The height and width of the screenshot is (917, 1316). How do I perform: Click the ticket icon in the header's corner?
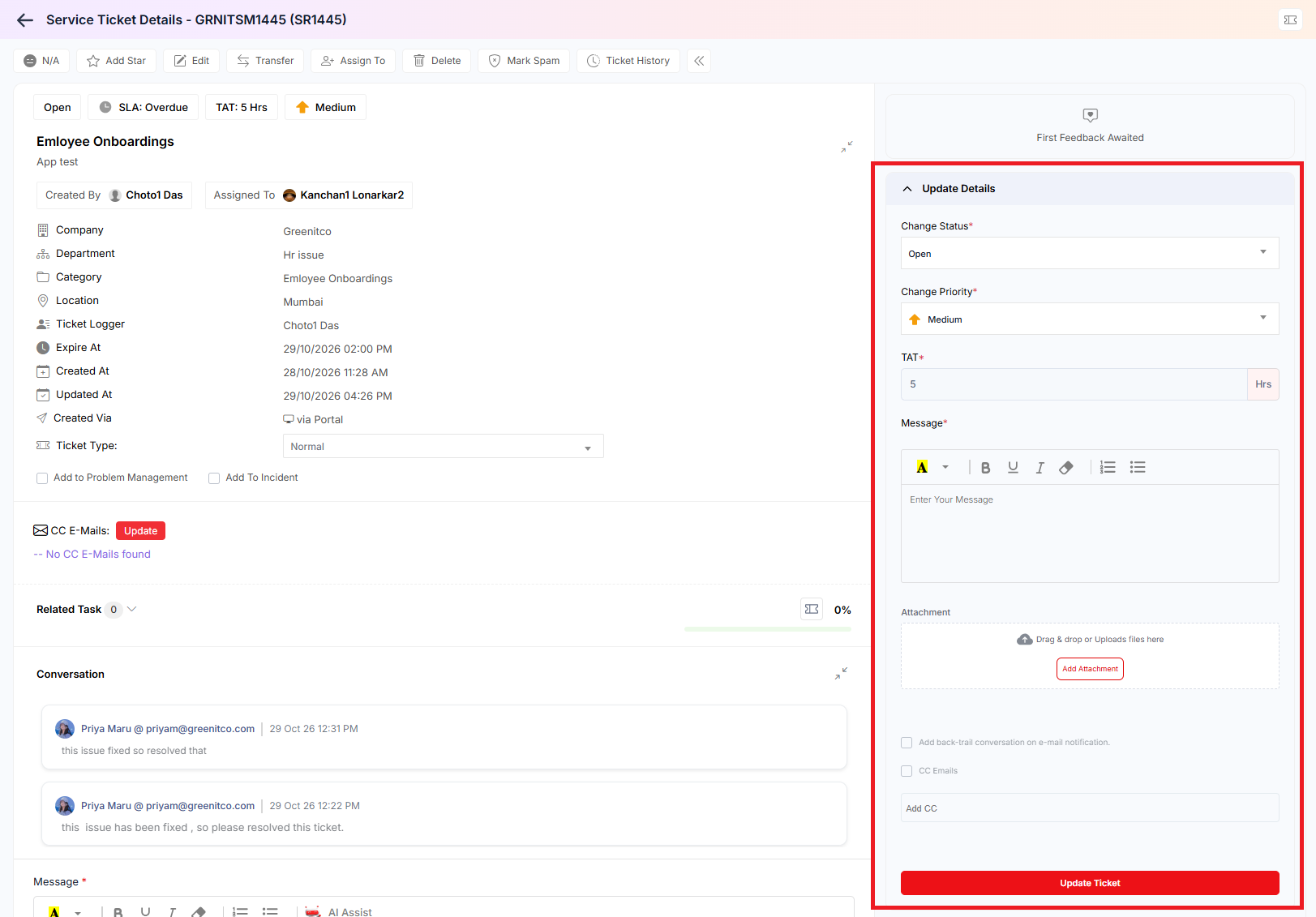(x=1290, y=19)
